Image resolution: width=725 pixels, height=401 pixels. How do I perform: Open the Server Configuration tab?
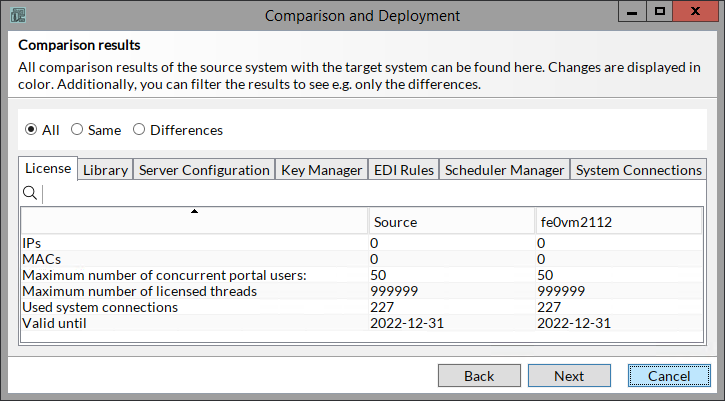[204, 170]
